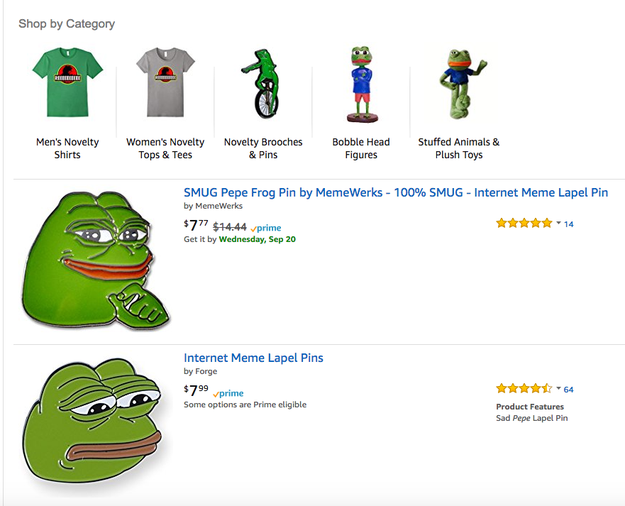Image resolution: width=625 pixels, height=506 pixels.
Task: Open Men's Novelty Shirts category label
Action: point(67,148)
